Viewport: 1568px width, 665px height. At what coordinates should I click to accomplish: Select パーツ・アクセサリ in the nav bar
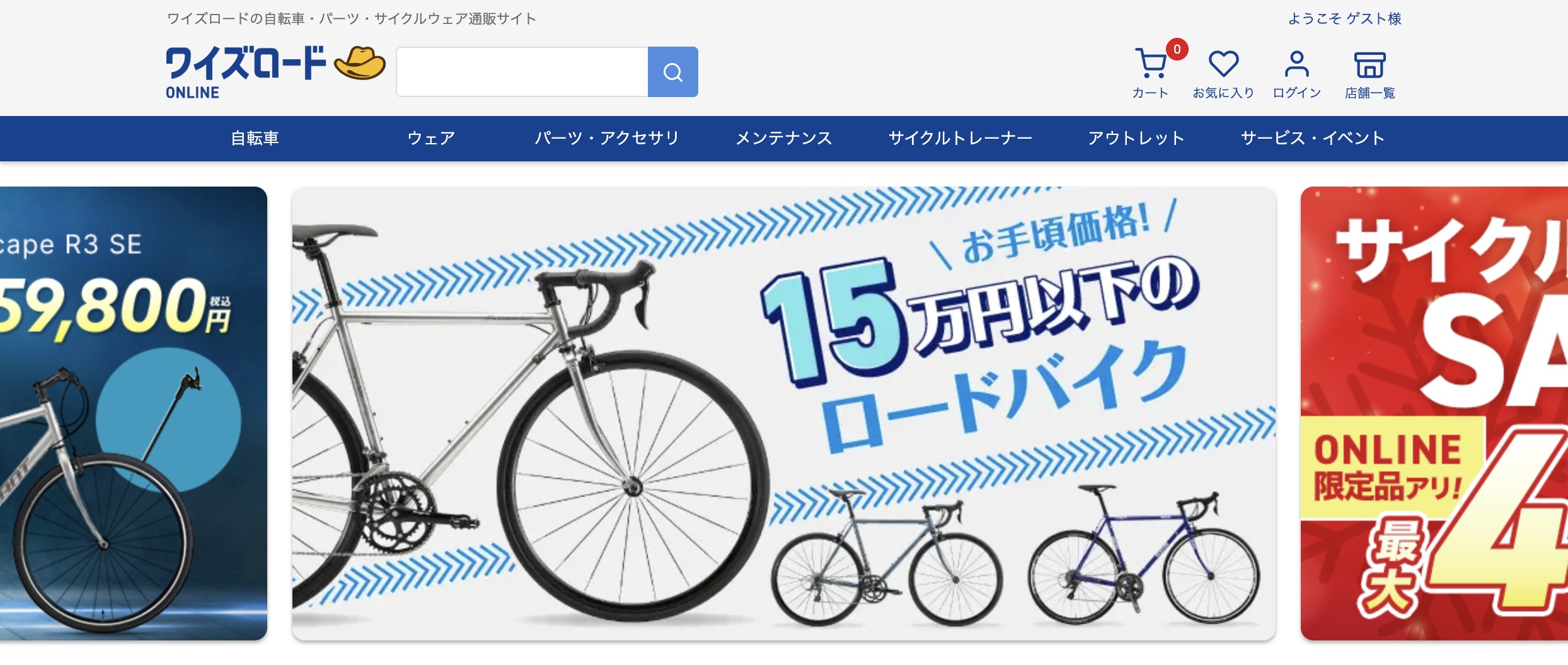point(607,138)
